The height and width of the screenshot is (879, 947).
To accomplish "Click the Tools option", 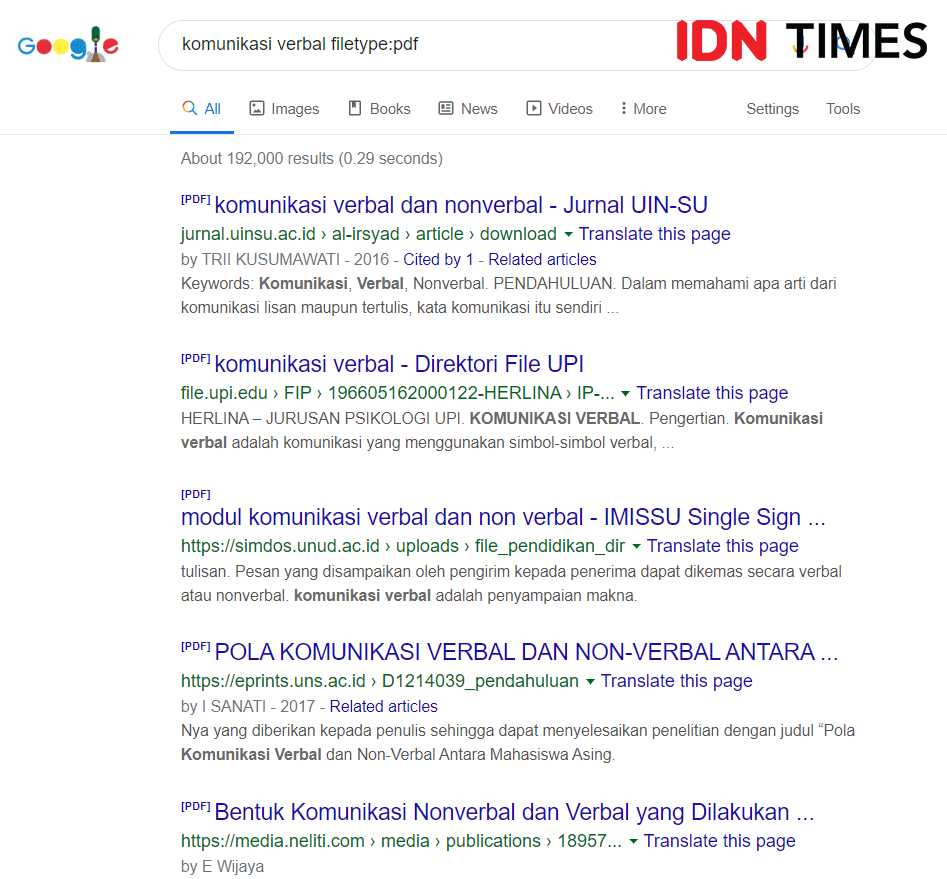I will pyautogui.click(x=843, y=108).
